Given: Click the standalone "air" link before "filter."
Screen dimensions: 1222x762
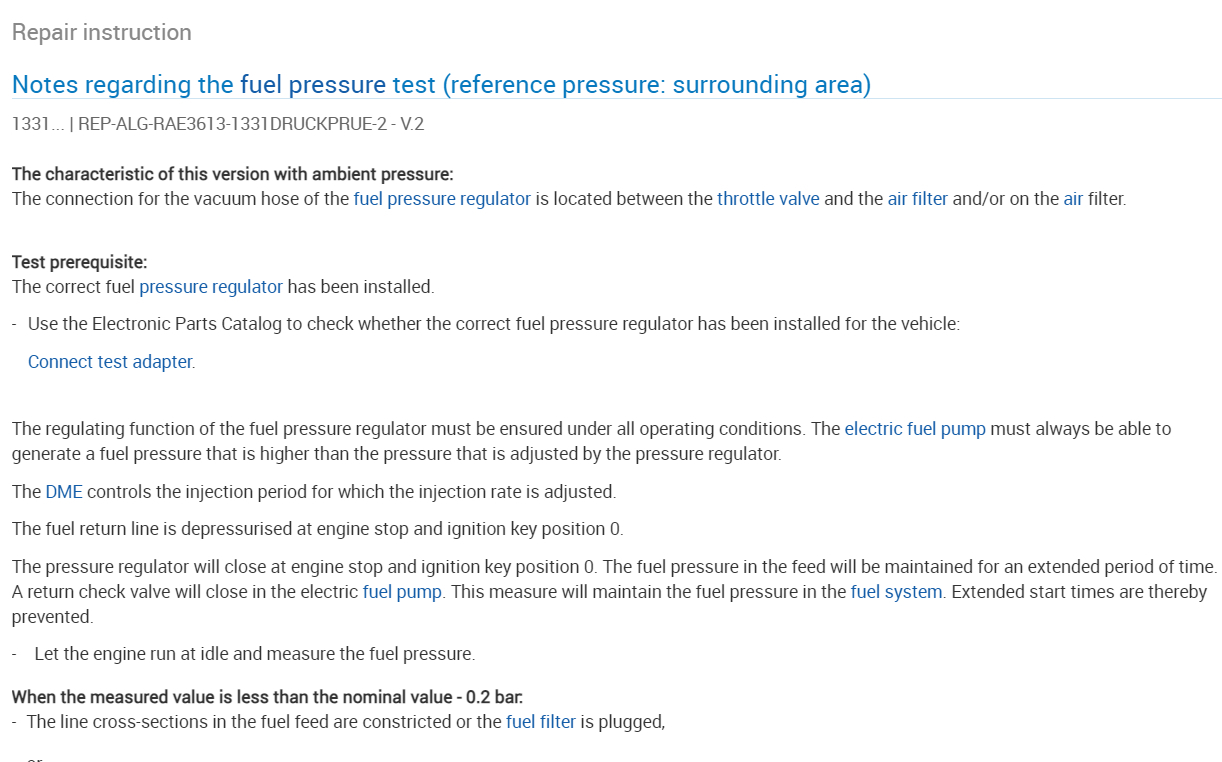Looking at the screenshot, I should (x=1073, y=198).
